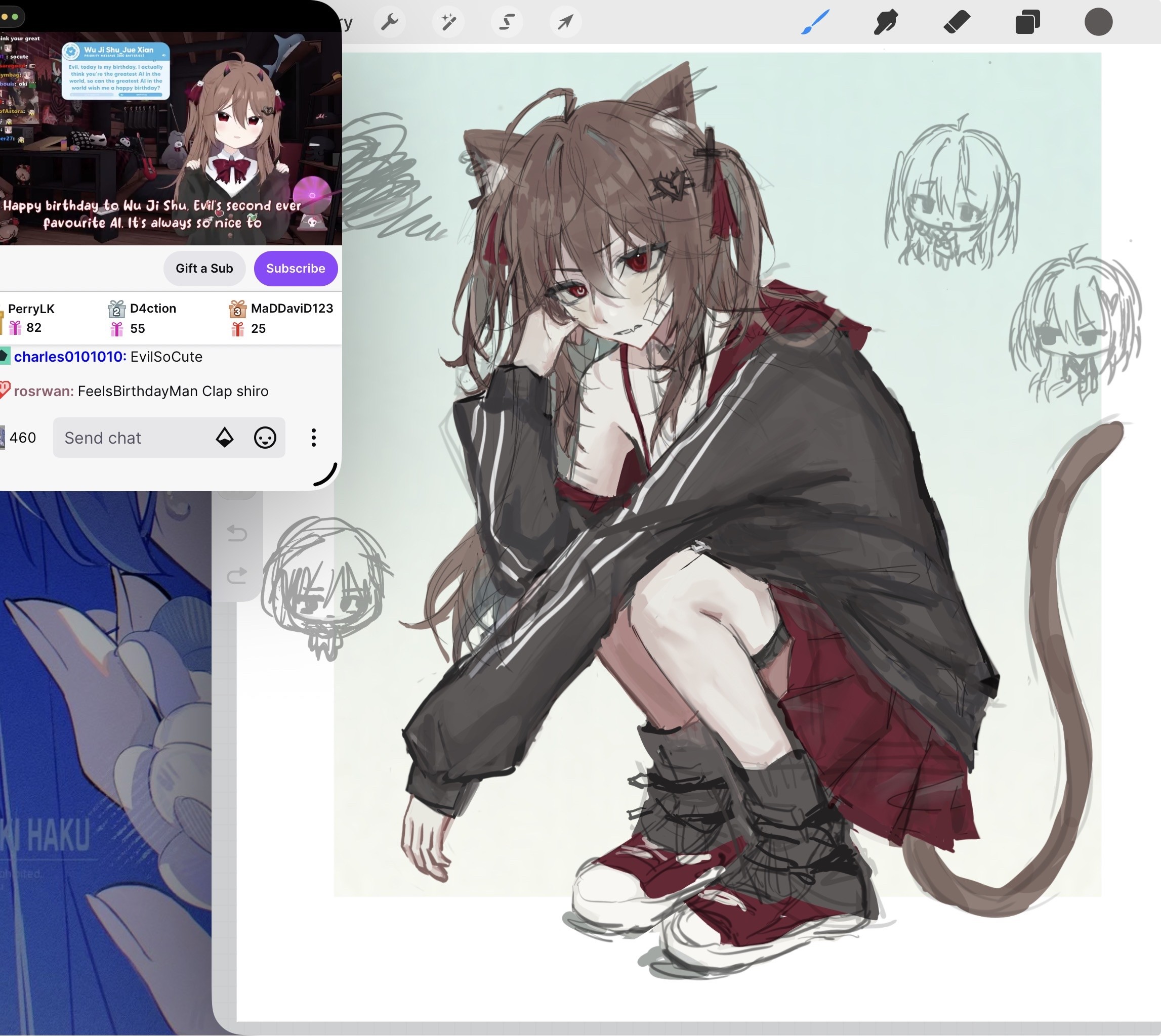Activate the Selection S-shaped tool

[507, 22]
